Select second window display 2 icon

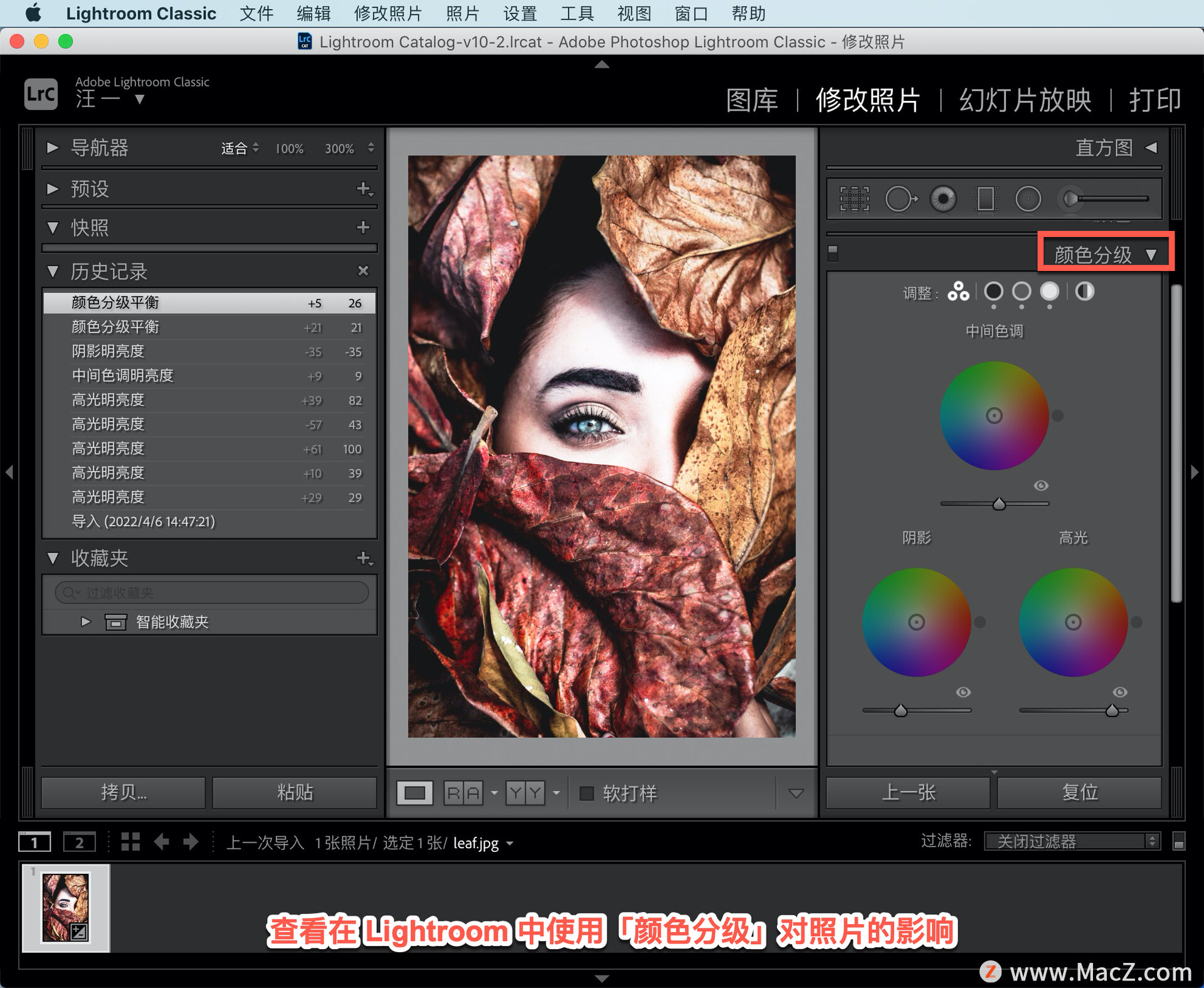click(x=80, y=842)
